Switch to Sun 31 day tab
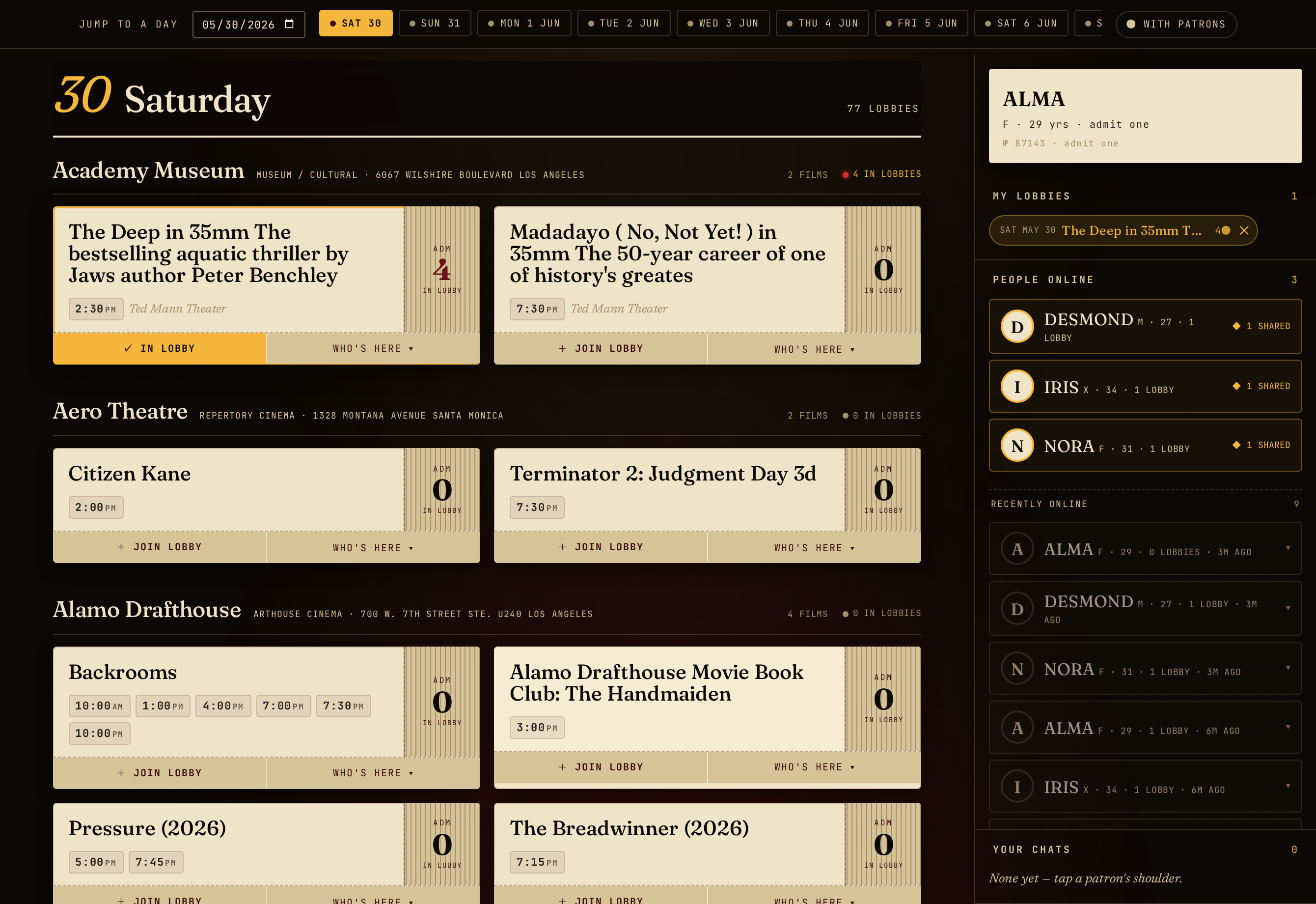This screenshot has width=1316, height=904. (x=435, y=23)
